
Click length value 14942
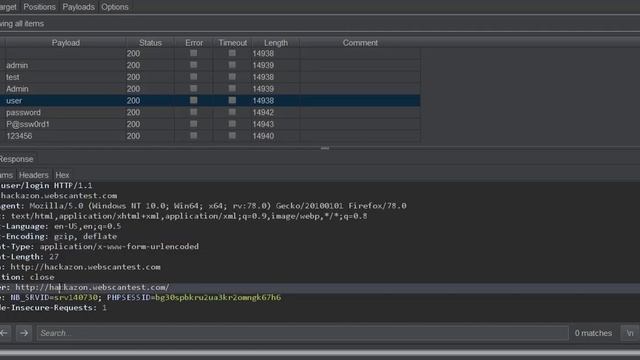(263, 112)
